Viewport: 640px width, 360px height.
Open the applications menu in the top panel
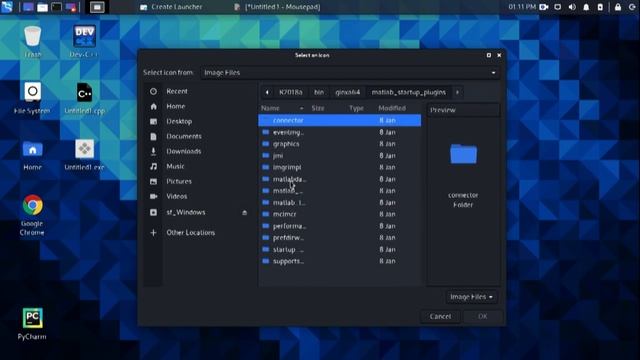[7, 7]
